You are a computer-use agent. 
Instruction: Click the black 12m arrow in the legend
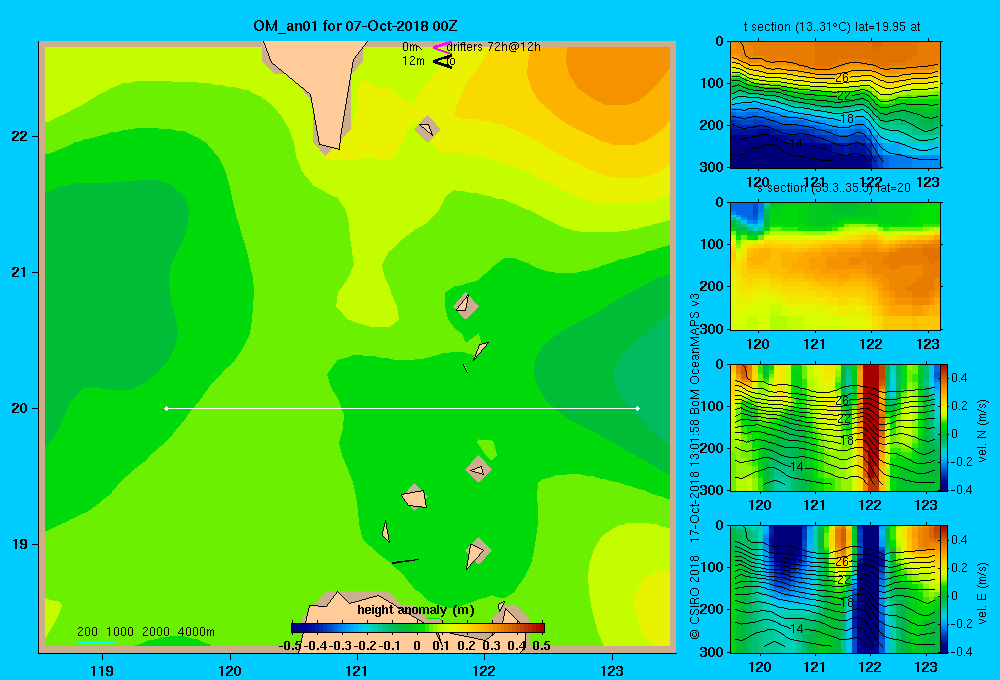pos(443,61)
